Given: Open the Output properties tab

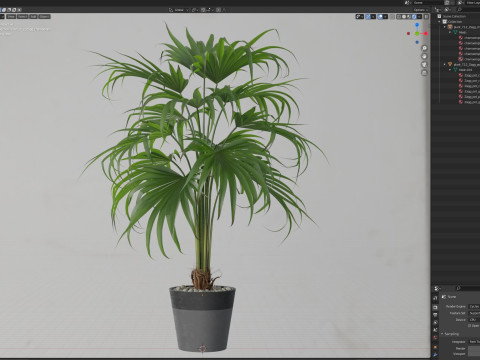Looking at the screenshot, I should pos(435,315).
